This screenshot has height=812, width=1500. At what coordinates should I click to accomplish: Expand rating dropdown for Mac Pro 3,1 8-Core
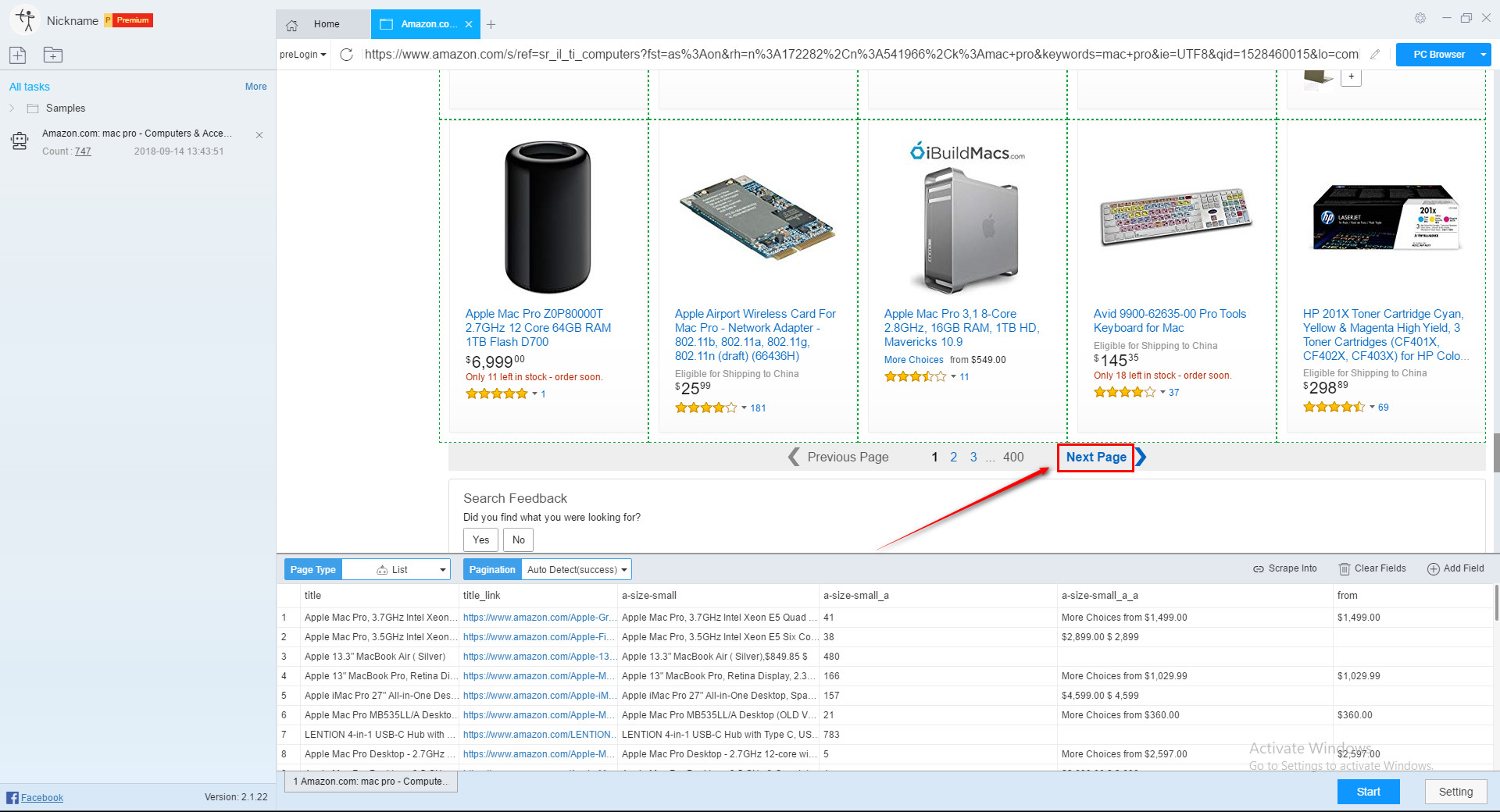(953, 376)
